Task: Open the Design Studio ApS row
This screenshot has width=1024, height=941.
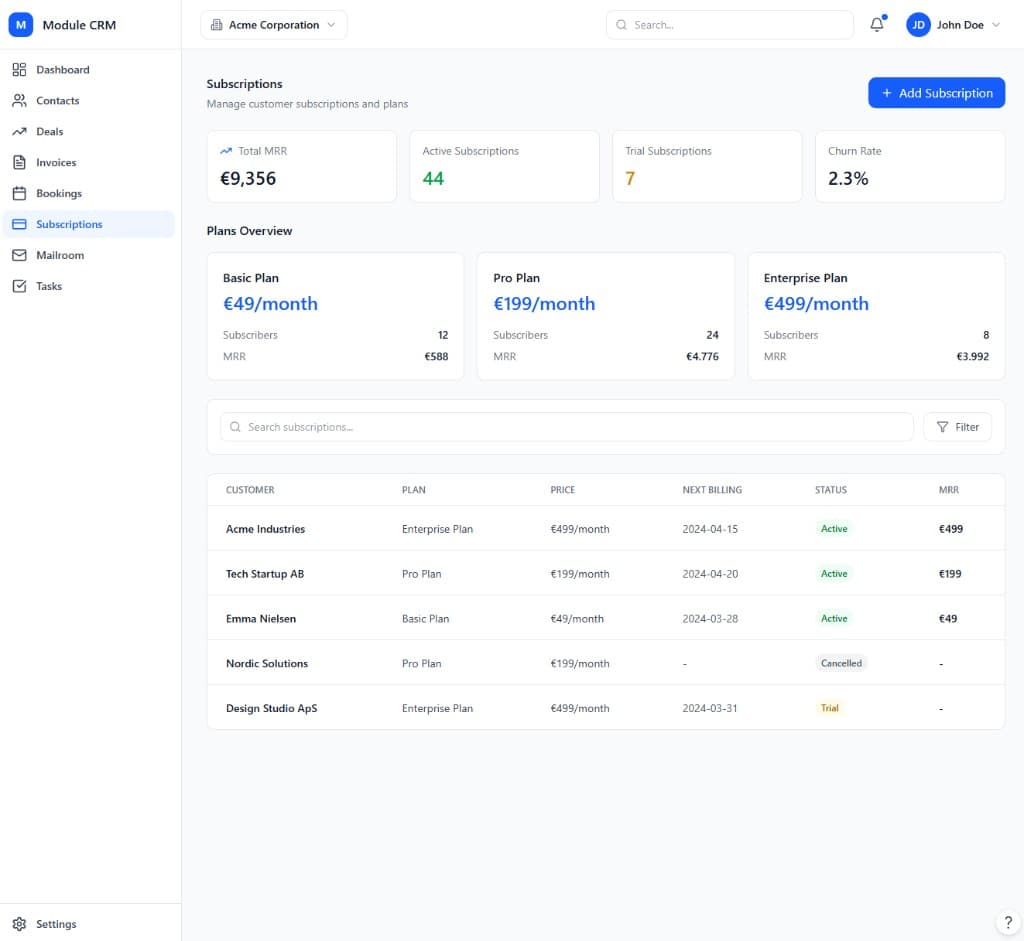Action: 605,708
